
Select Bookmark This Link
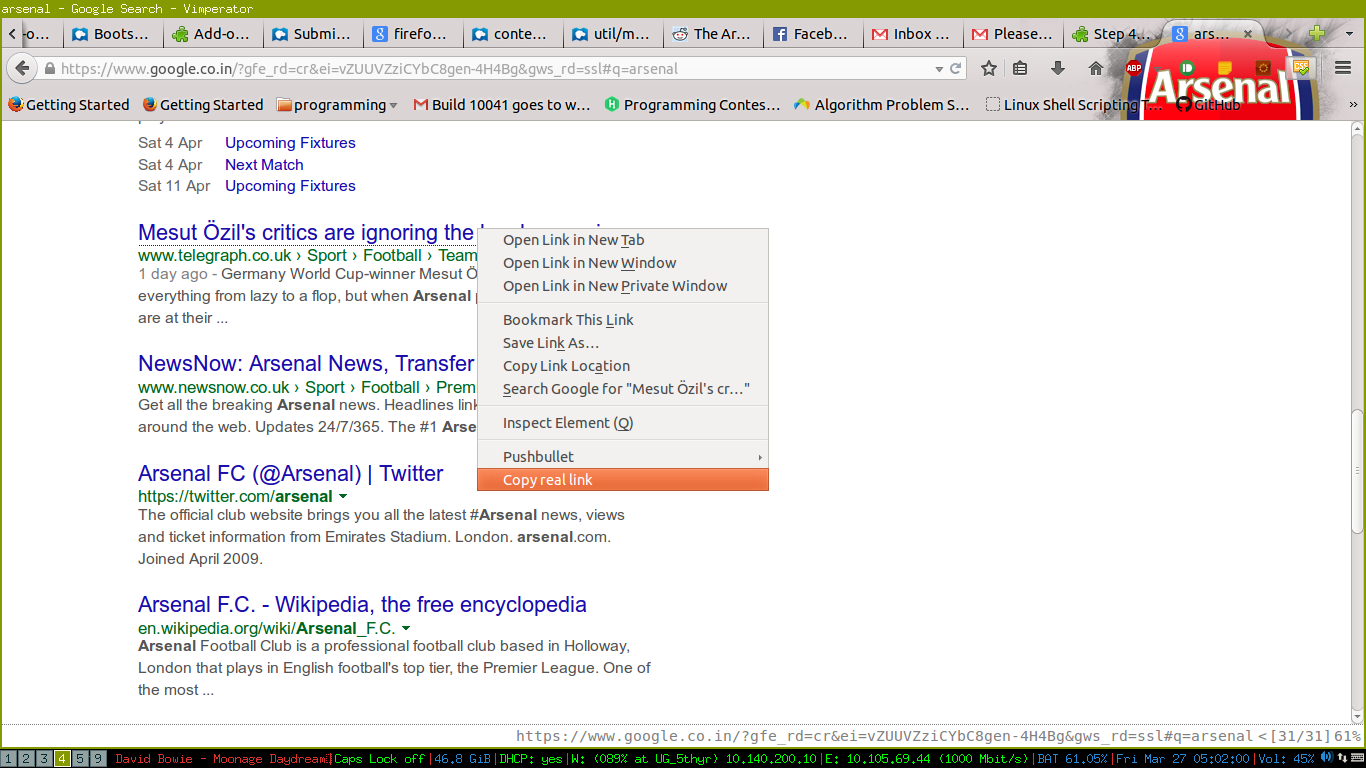pyautogui.click(x=623, y=320)
